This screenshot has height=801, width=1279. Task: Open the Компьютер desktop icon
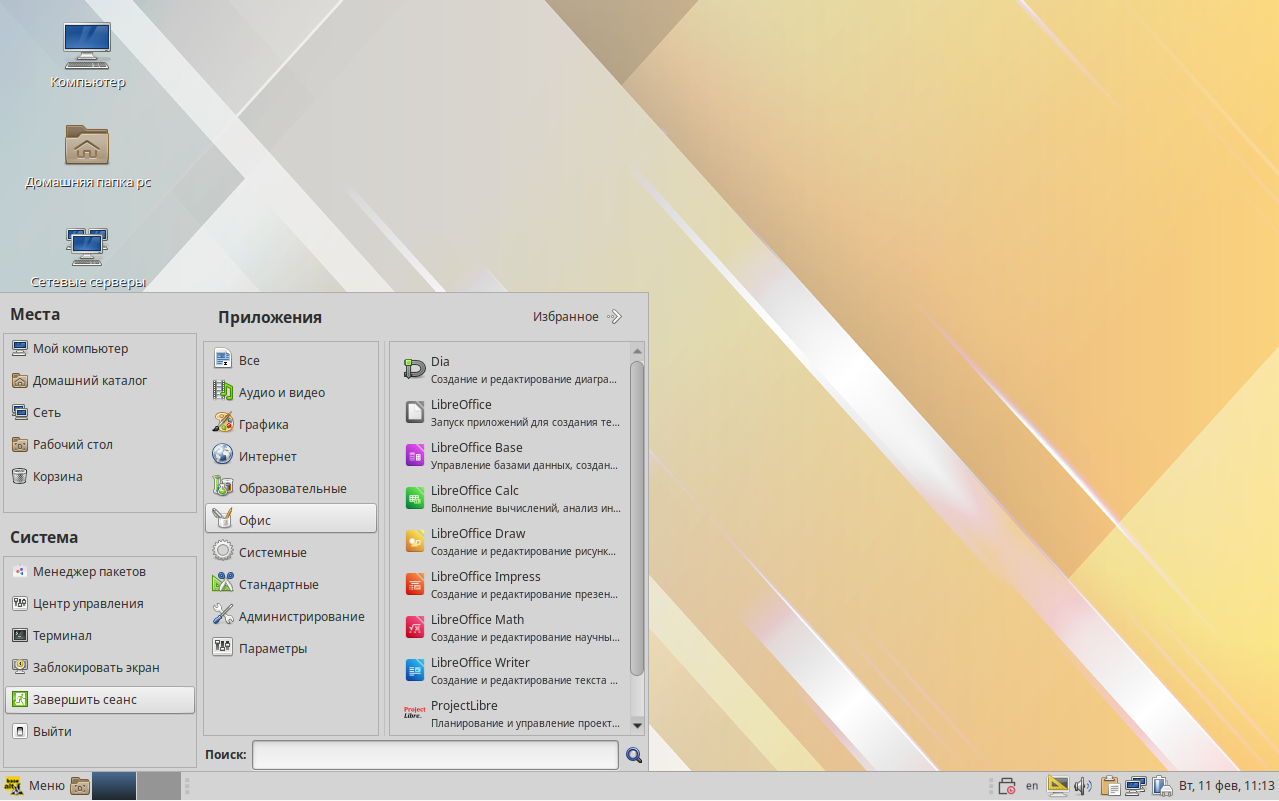click(88, 55)
